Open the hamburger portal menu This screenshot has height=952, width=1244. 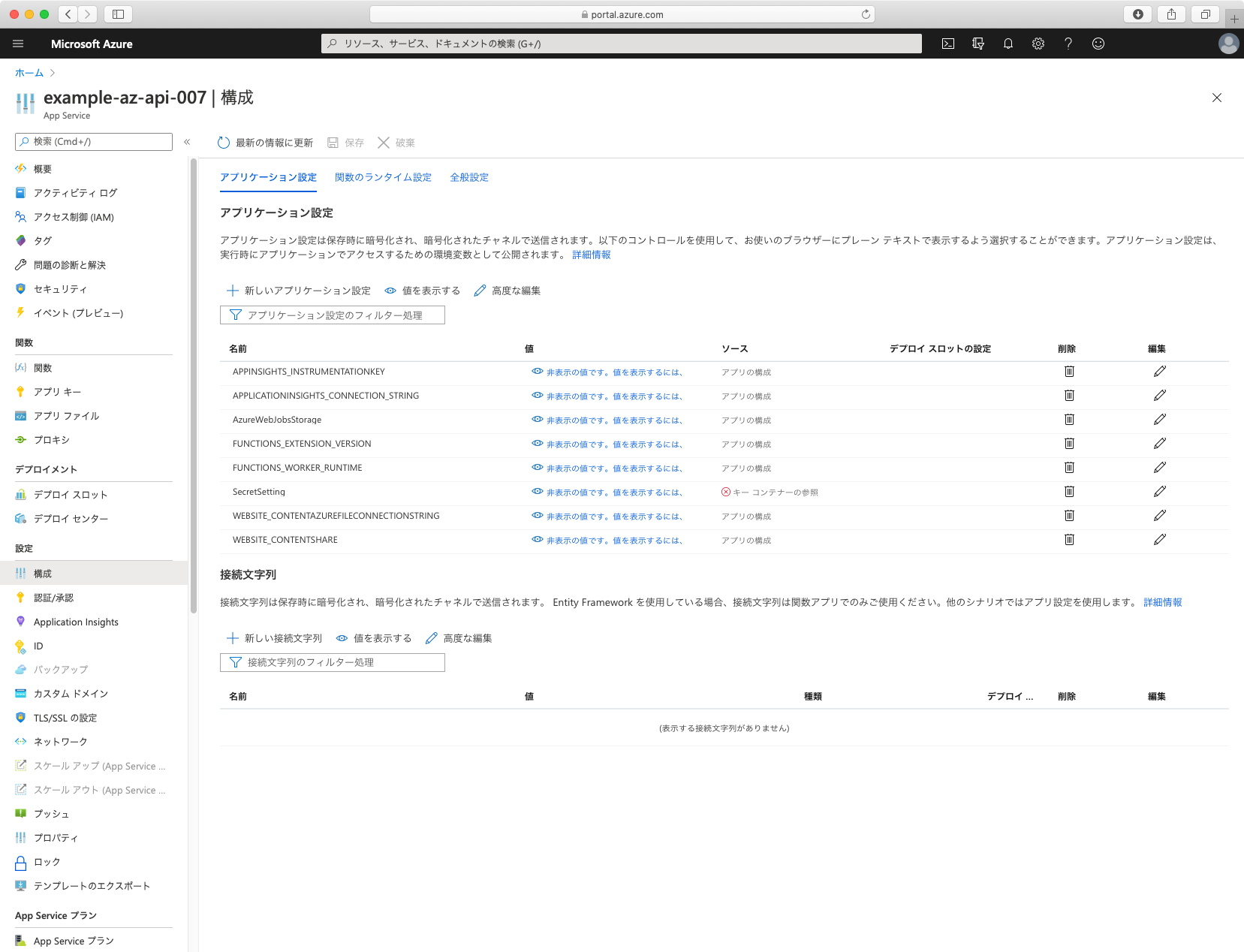18,44
